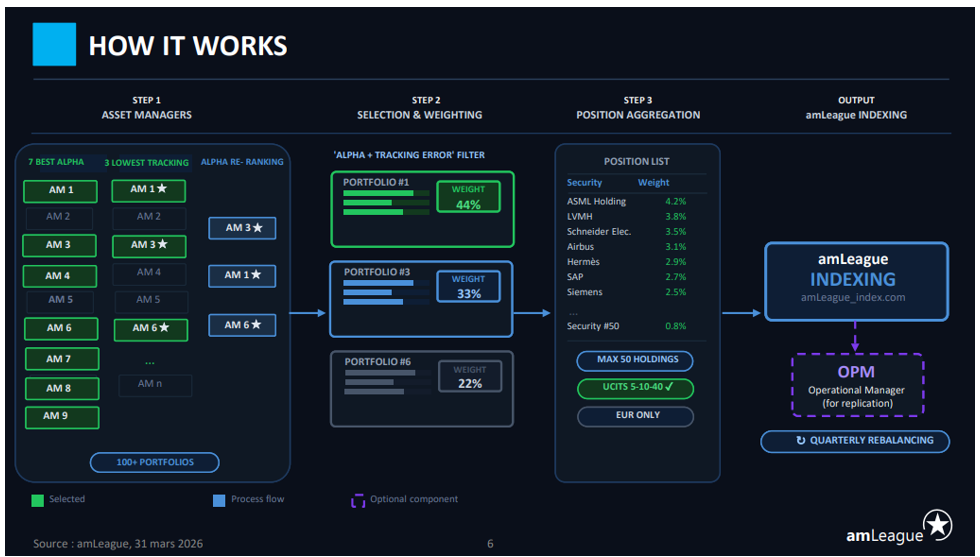Select the Security #50 row
980x557 pixels.
(626, 326)
